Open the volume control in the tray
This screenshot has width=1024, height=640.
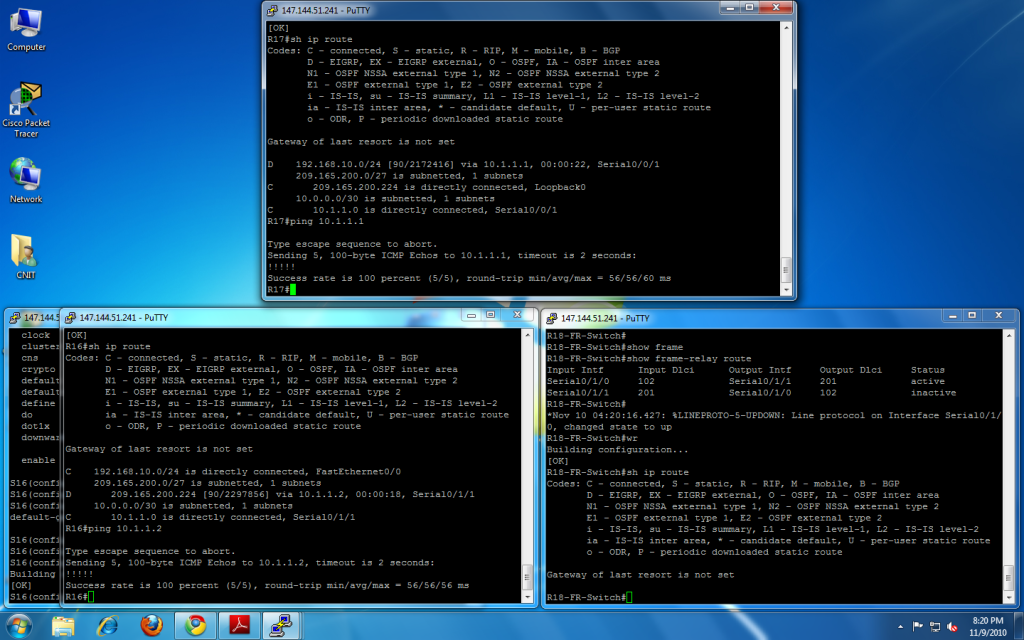[x=954, y=626]
